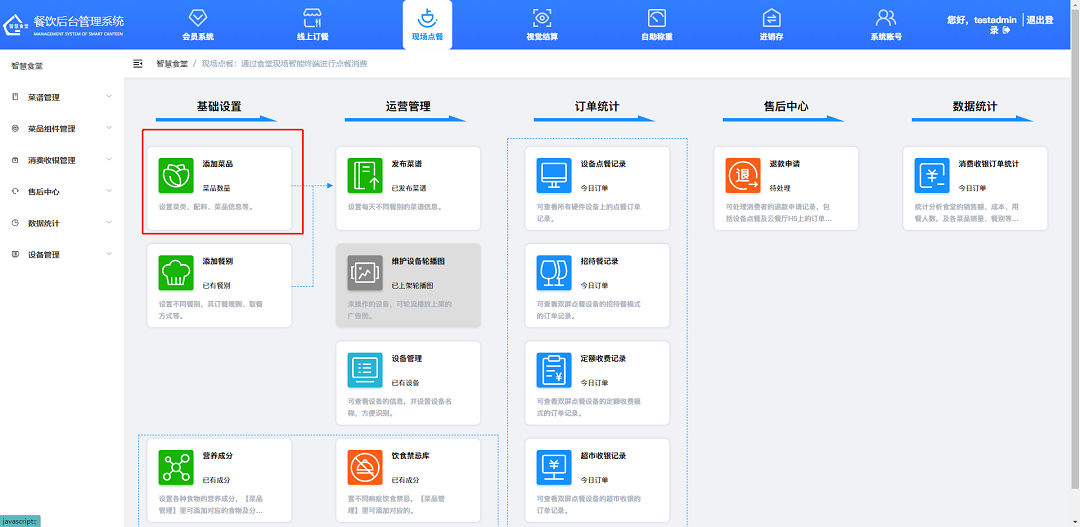Click the 发布菜谱 publish menu icon
The height and width of the screenshot is (527, 1080).
365,175
